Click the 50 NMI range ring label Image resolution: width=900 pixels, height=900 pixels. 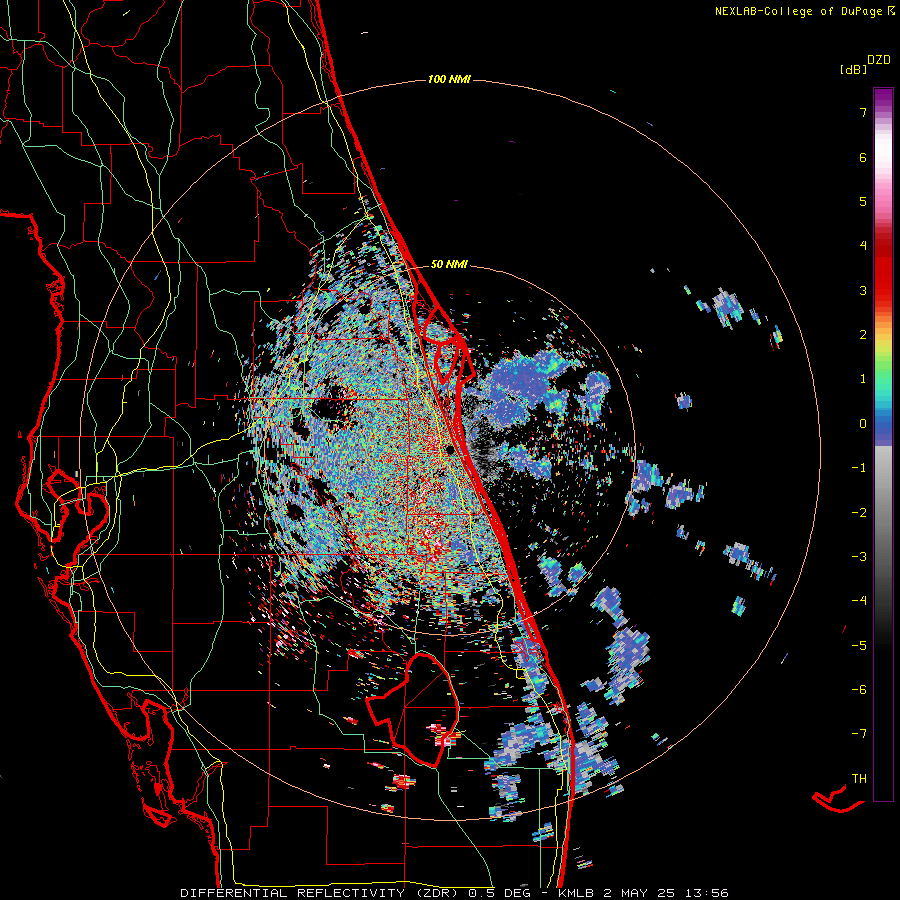pyautogui.click(x=449, y=264)
